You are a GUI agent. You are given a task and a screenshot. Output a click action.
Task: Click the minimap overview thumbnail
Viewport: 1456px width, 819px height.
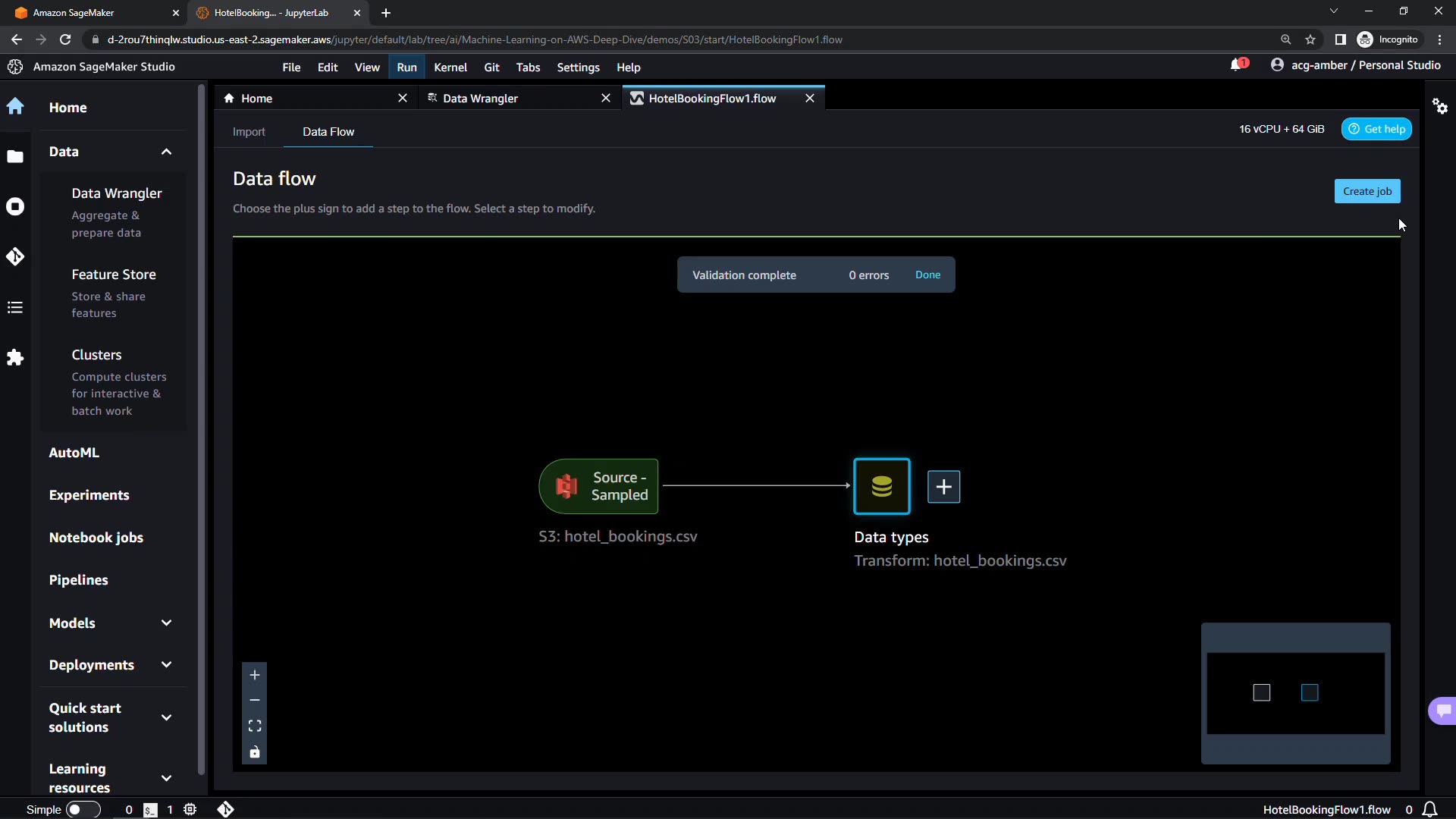(1295, 693)
